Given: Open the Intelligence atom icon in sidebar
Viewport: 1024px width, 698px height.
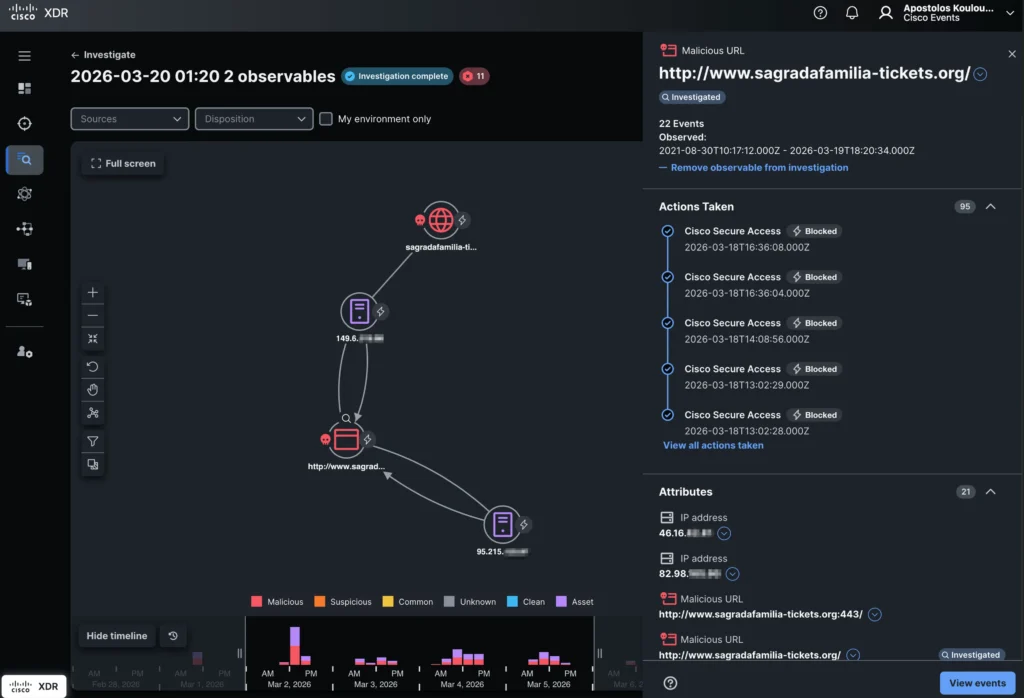Looking at the screenshot, I should point(26,193).
